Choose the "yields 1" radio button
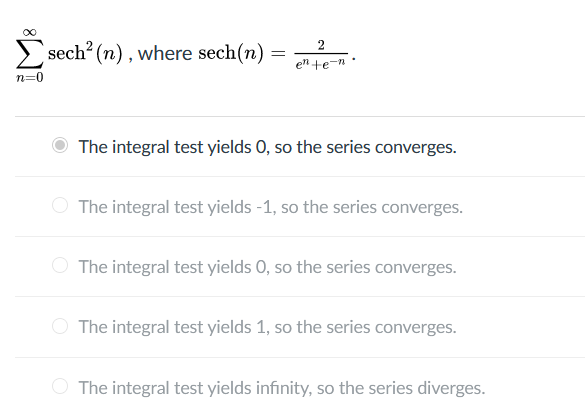Screen dimensions: 585x414 pos(60,326)
